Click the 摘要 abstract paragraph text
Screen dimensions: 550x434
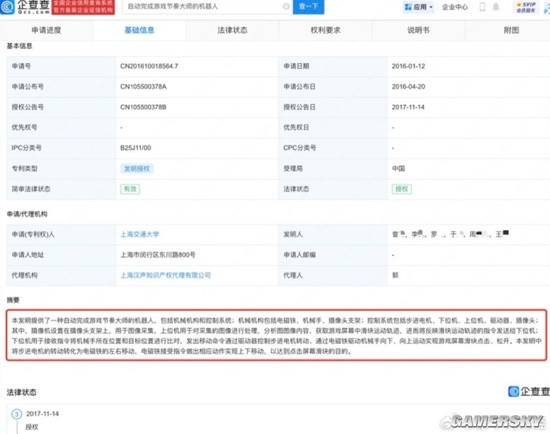coord(276,335)
